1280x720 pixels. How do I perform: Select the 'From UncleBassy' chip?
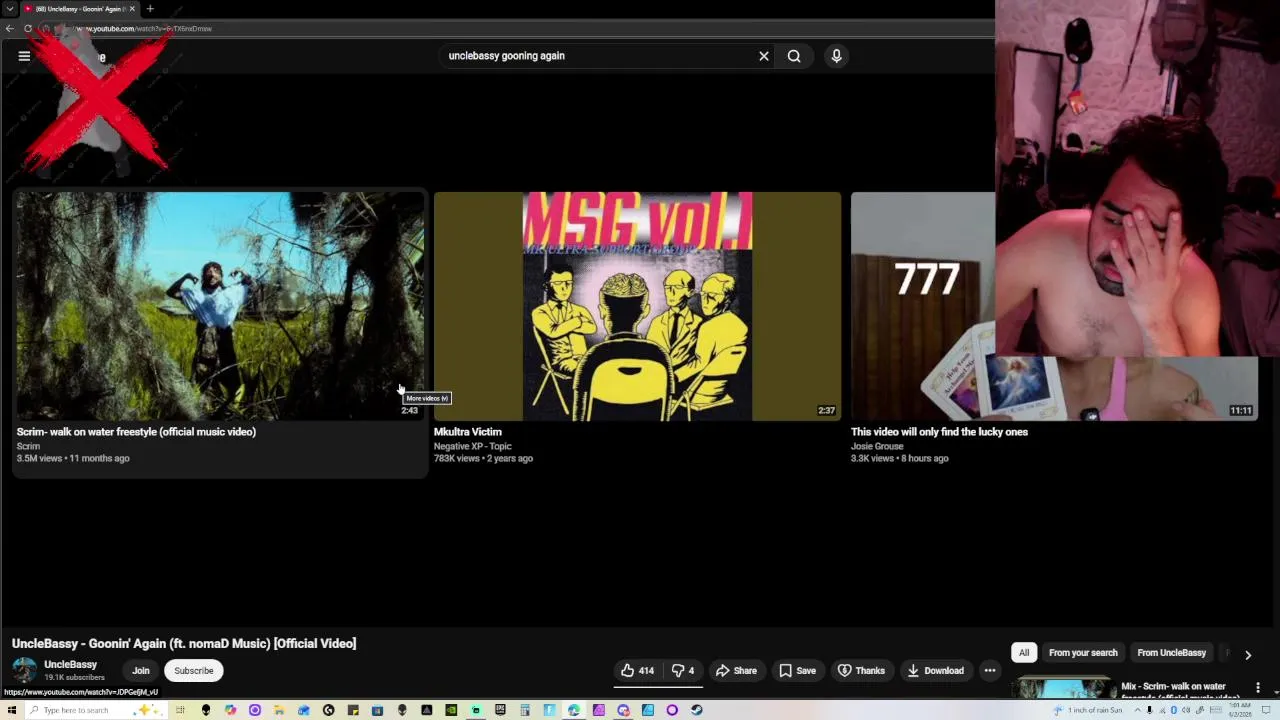(x=1172, y=653)
